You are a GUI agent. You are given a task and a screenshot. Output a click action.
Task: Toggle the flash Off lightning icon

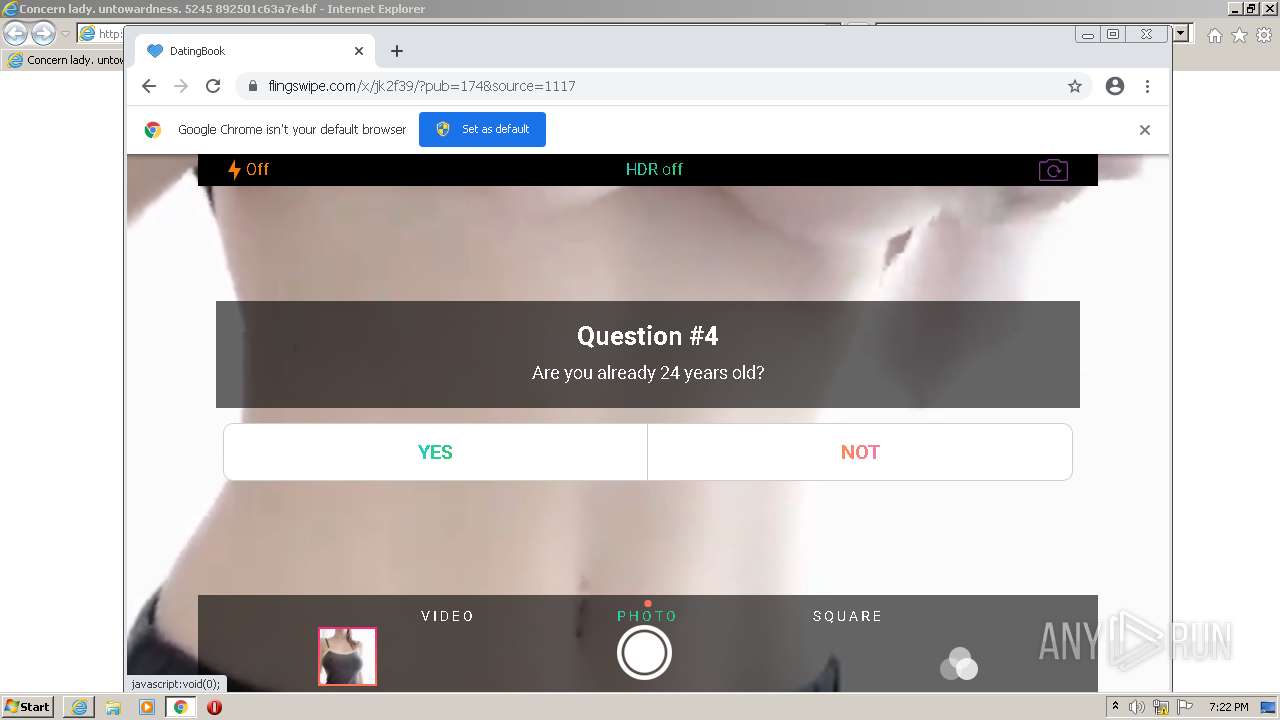point(249,170)
